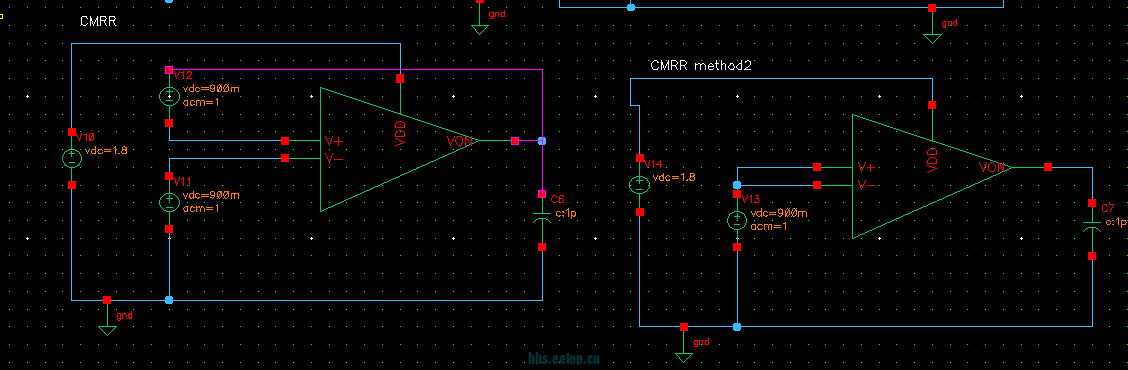
Task: Select the C6 capacitor symbol
Action: click(542, 218)
